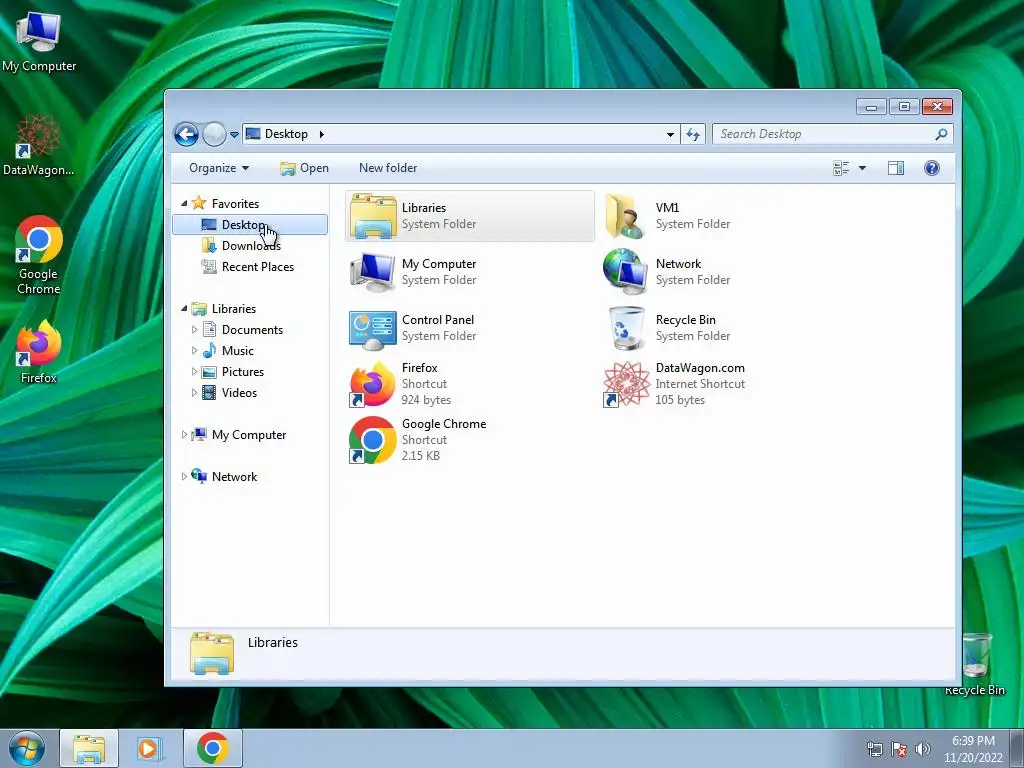Click the volume speaker tray icon

point(923,749)
